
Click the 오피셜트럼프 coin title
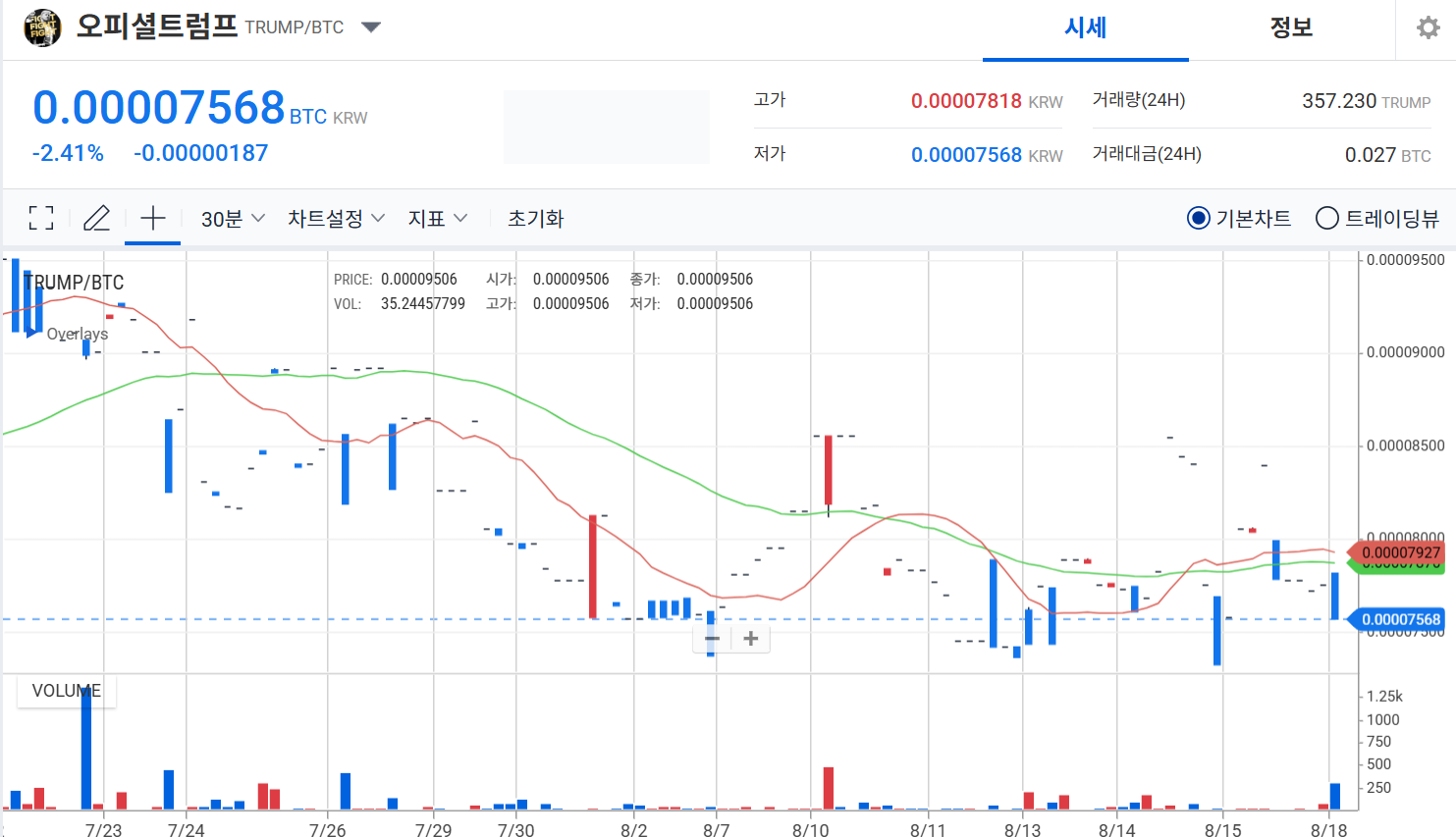(x=157, y=26)
